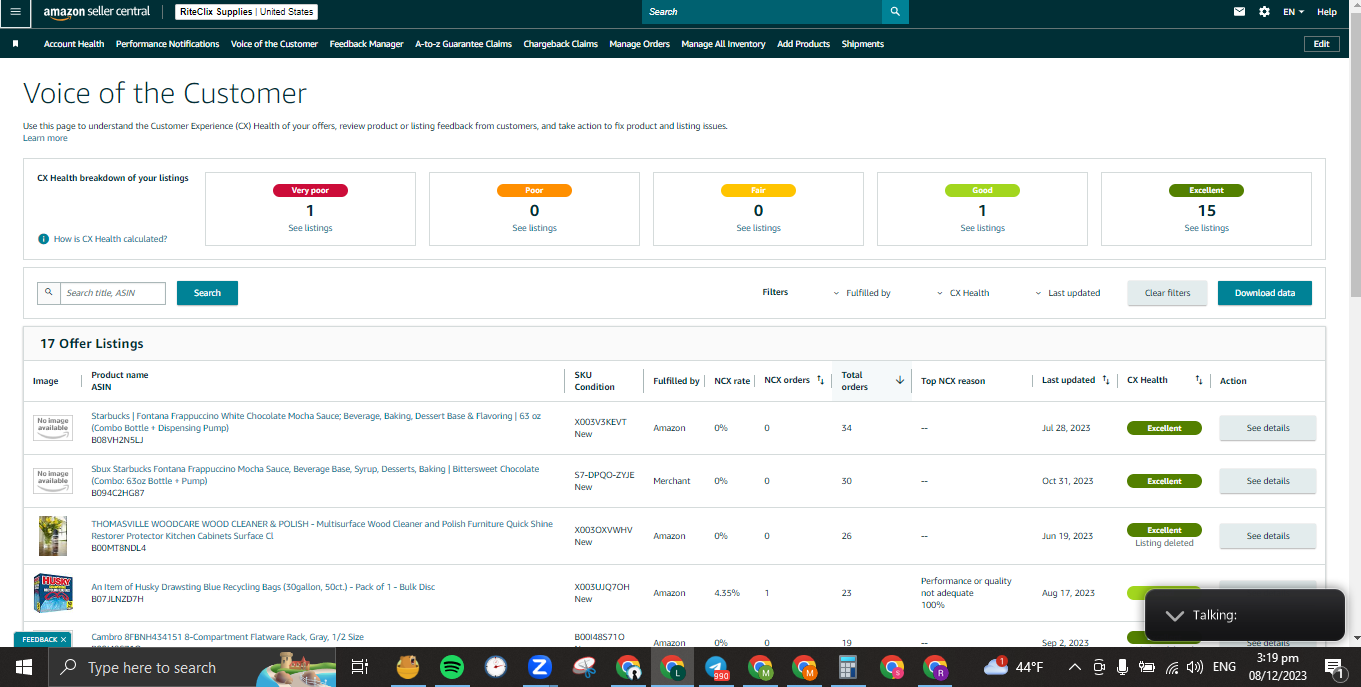Click the search magnifier button in header

(x=895, y=11)
